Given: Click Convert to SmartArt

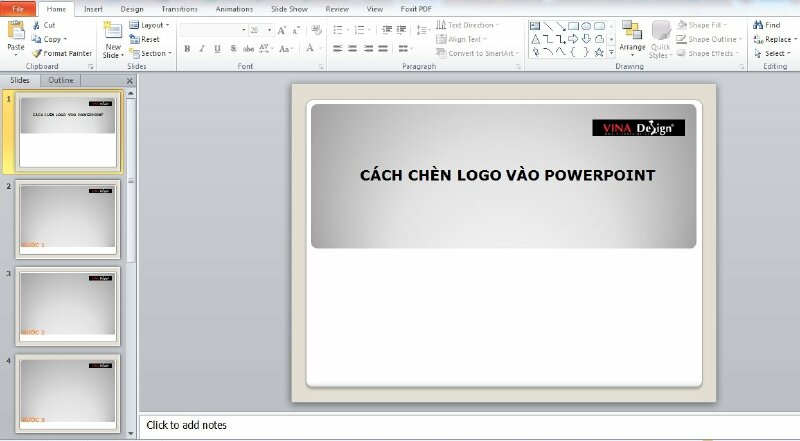Looking at the screenshot, I should pyautogui.click(x=478, y=53).
